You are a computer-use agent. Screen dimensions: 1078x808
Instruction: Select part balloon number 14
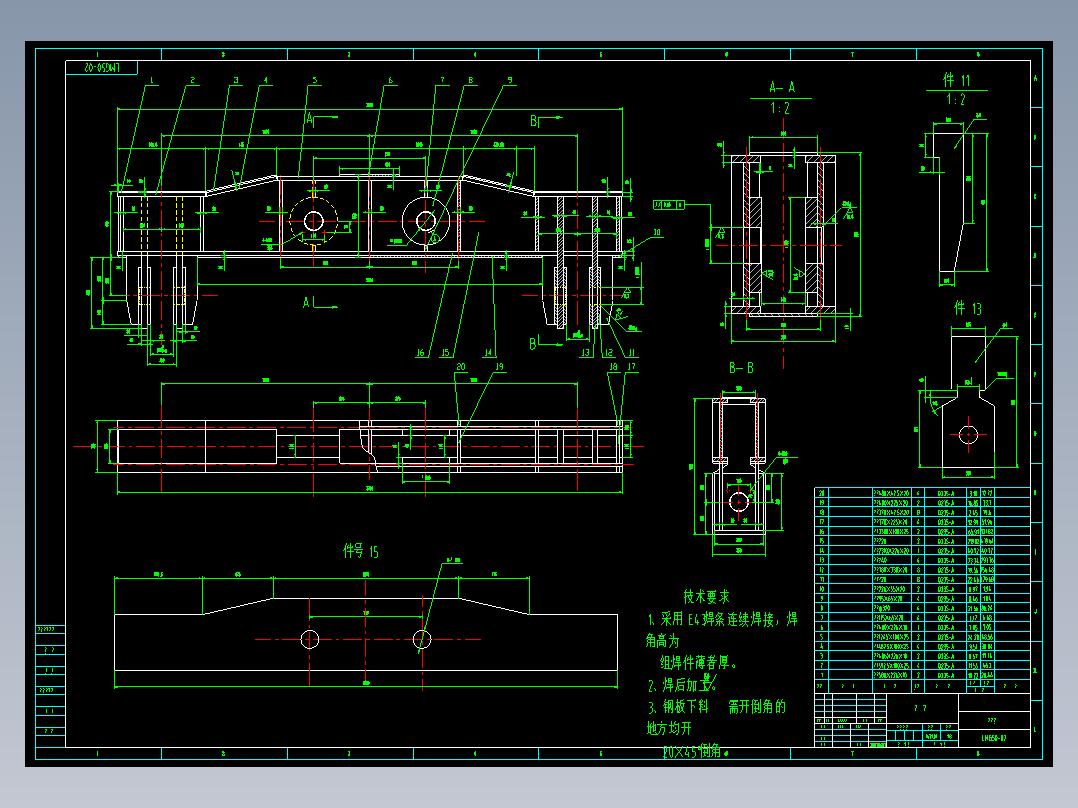(x=488, y=353)
